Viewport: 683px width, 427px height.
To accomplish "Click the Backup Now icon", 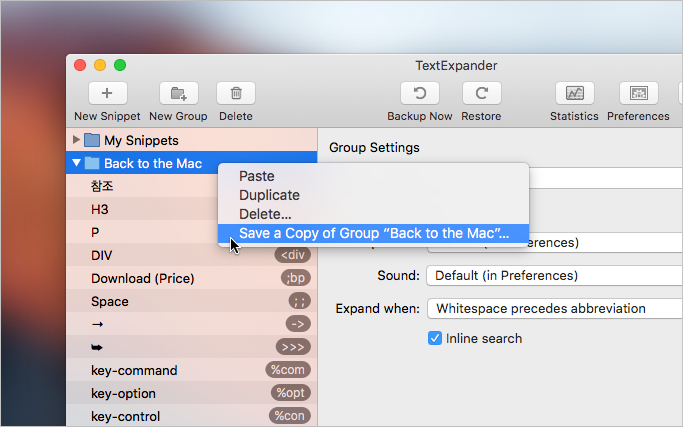I will (x=419, y=93).
